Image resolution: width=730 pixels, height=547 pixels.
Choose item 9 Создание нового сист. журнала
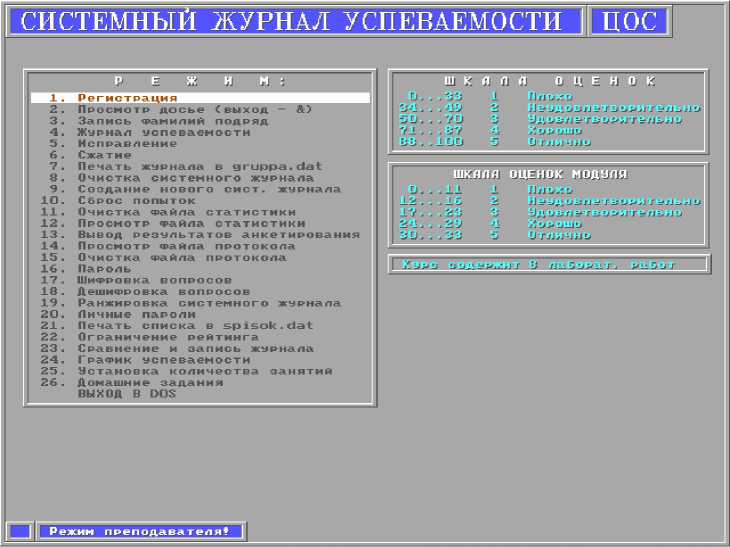pos(195,189)
